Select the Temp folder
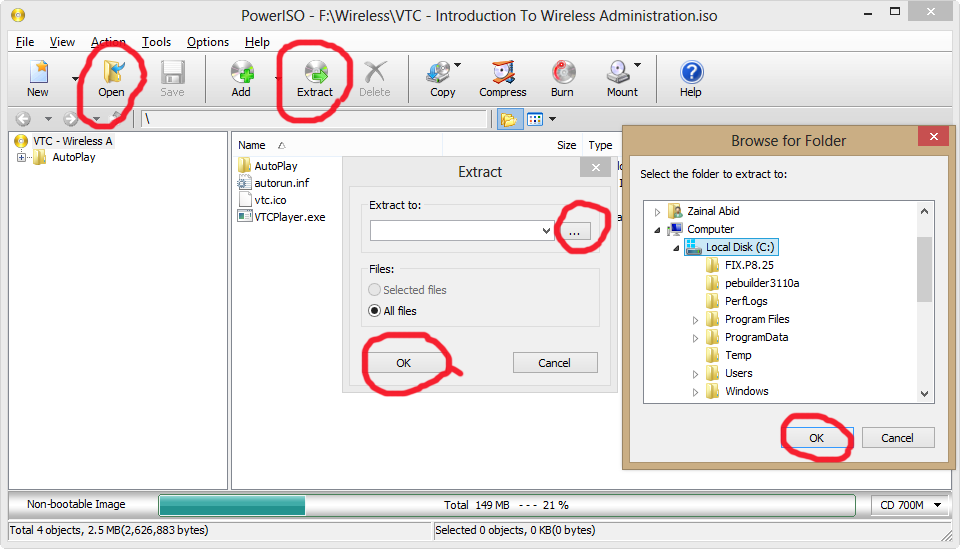 [729, 356]
